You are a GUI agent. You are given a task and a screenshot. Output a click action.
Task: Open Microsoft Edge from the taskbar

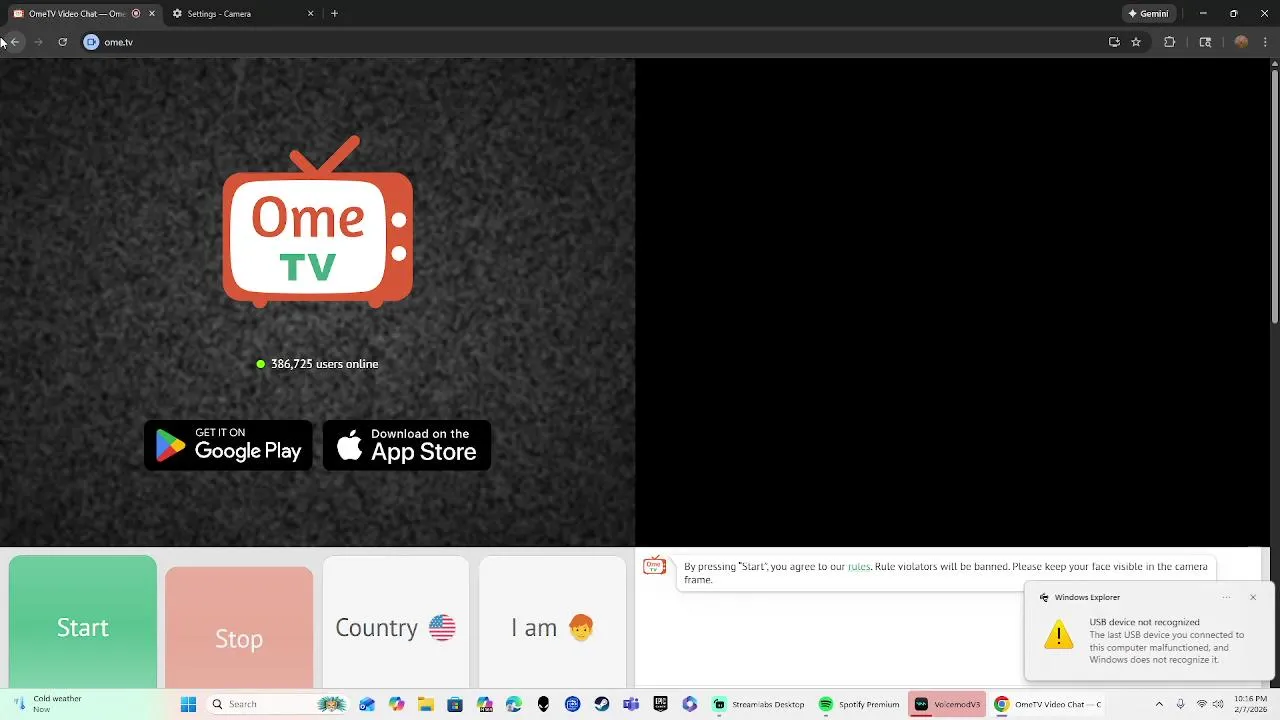click(x=513, y=704)
